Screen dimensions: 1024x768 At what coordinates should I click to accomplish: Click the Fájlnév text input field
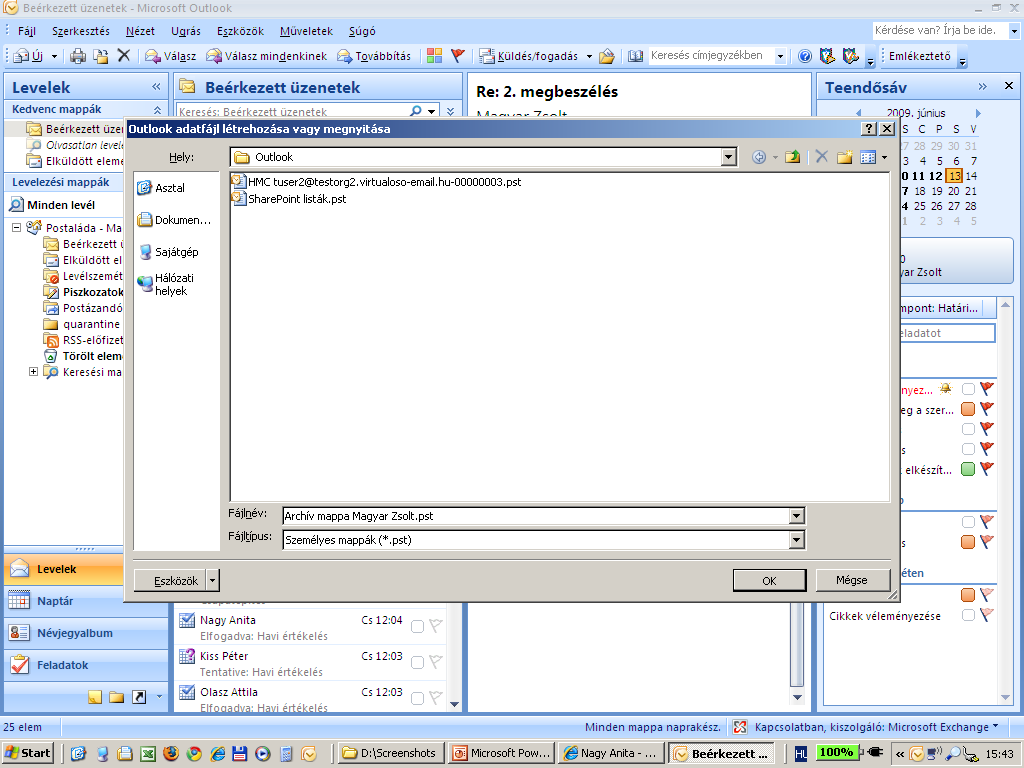point(536,516)
